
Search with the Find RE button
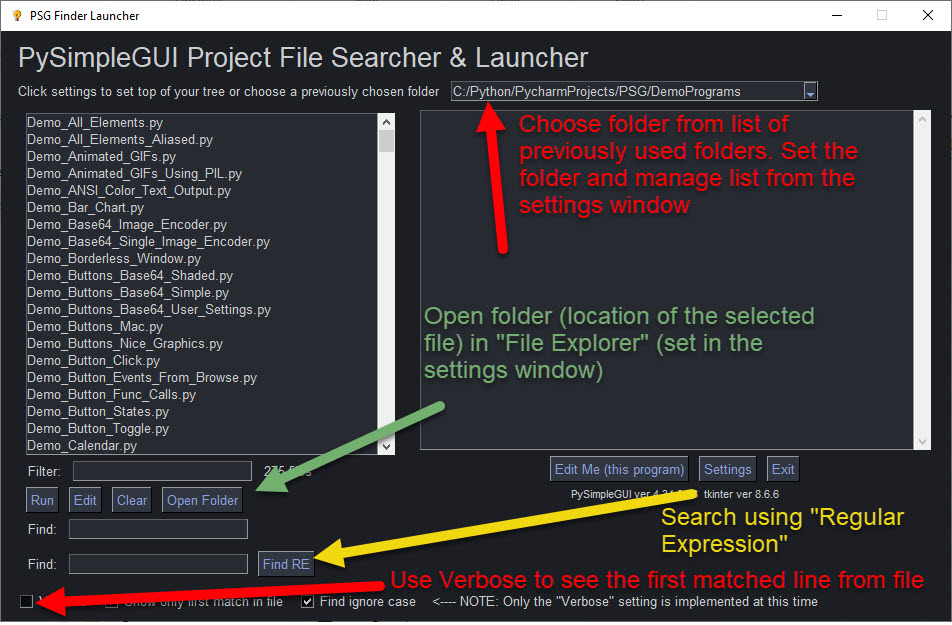285,563
